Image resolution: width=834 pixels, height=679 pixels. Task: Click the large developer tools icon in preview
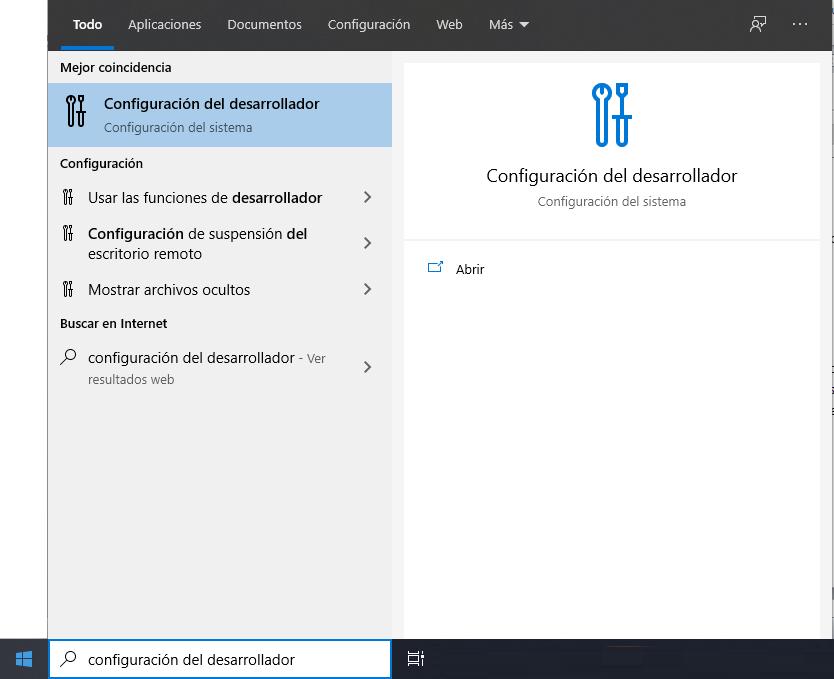(611, 114)
